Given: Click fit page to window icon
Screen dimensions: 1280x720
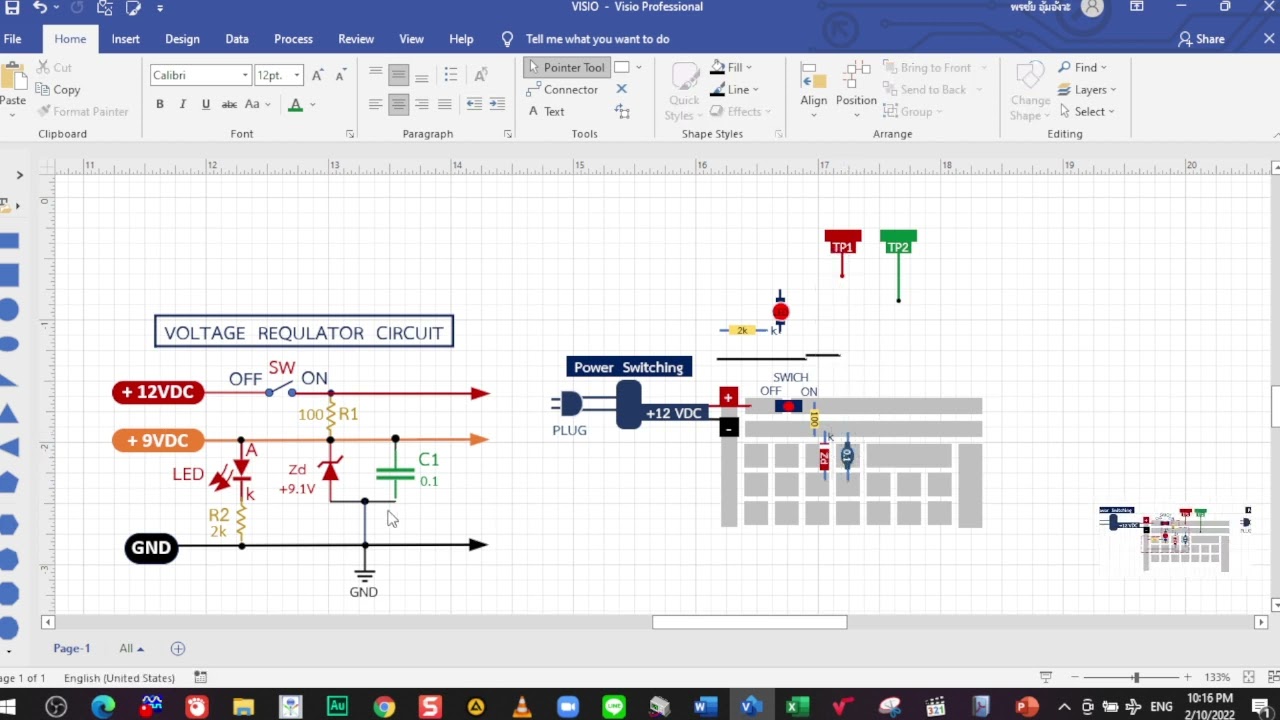Looking at the screenshot, I should 1247,677.
